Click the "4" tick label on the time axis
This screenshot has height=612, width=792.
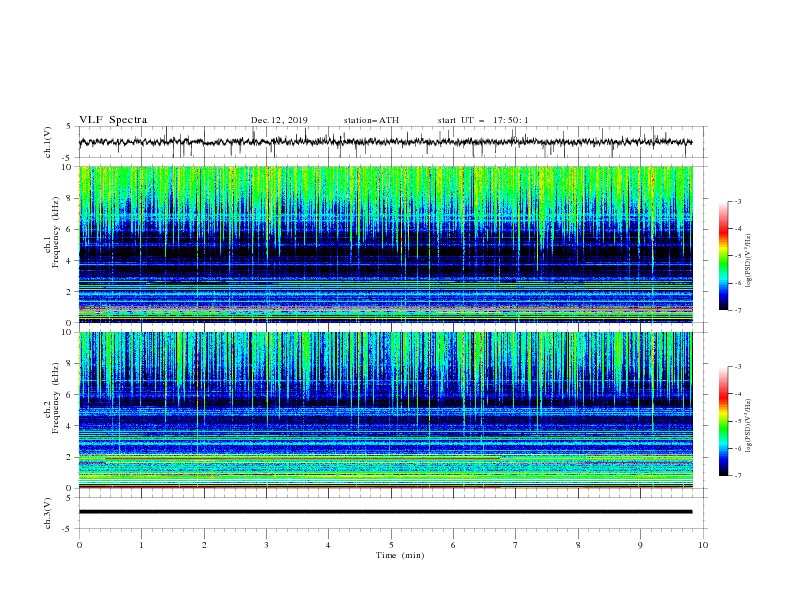[x=328, y=545]
